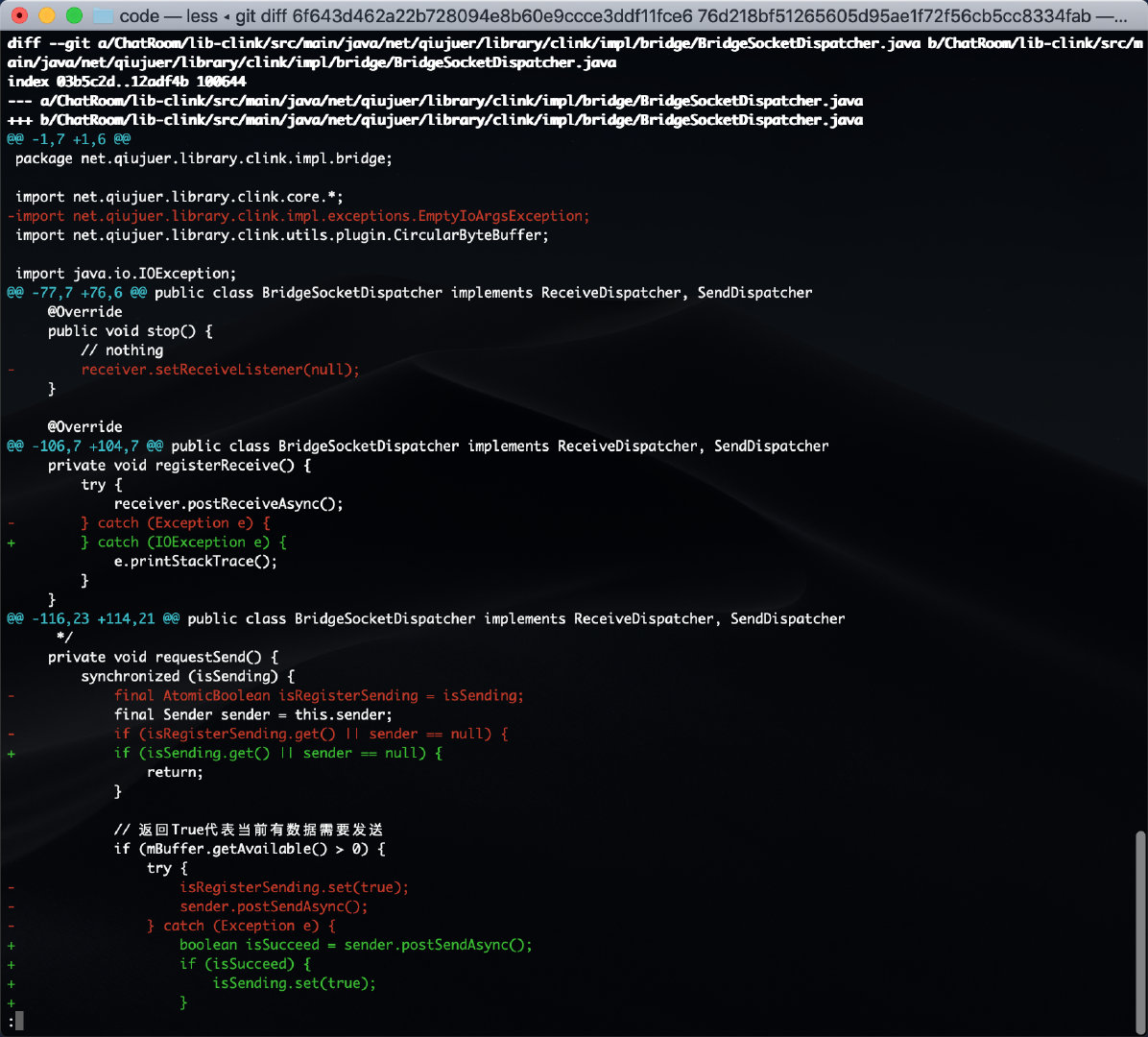
Task: Click the 'synchronized (isSending) {' line
Action: [x=187, y=676]
